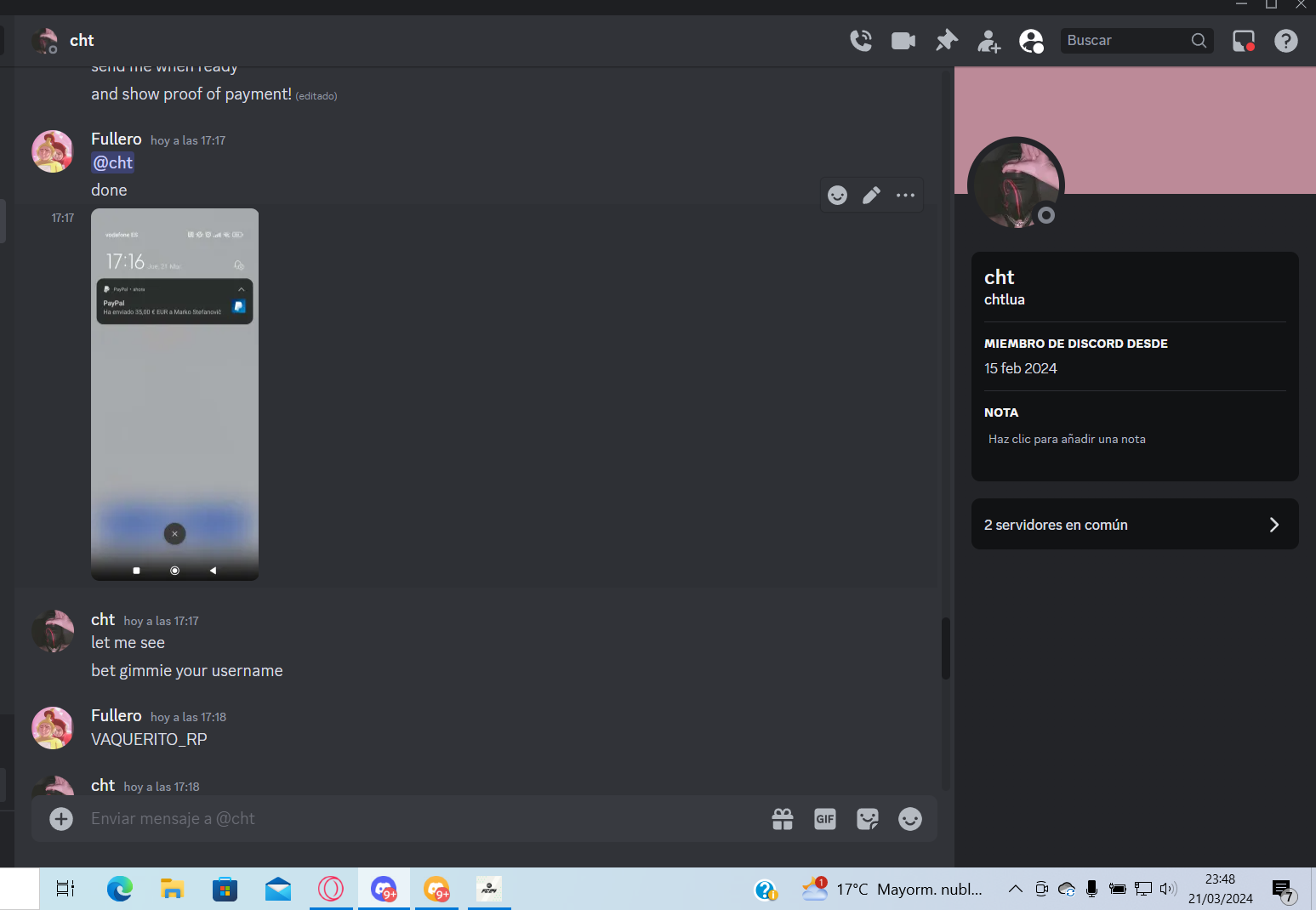The height and width of the screenshot is (910, 1316).
Task: Open the GIF picker
Action: point(825,818)
